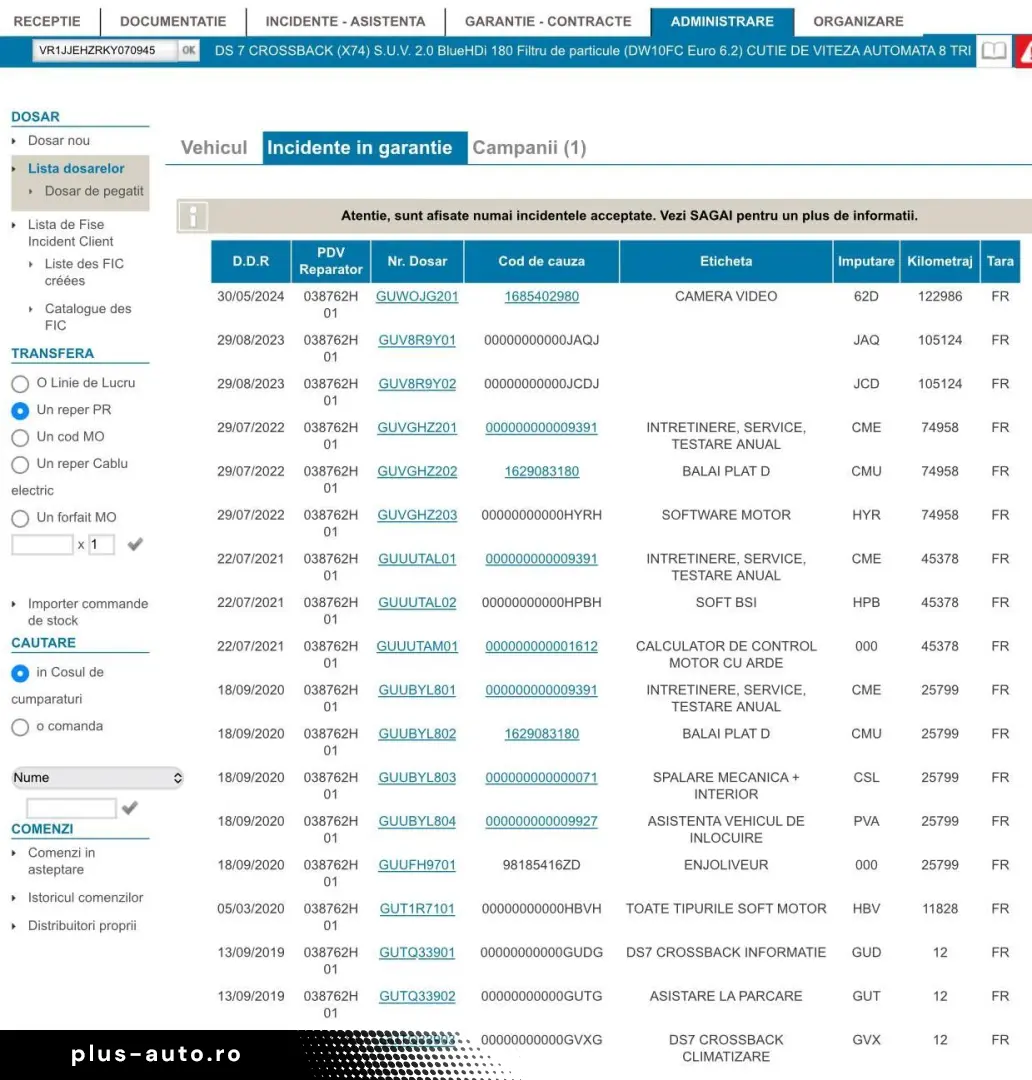Go to the Vehicul tab
The image size is (1032, 1080).
coord(213,148)
